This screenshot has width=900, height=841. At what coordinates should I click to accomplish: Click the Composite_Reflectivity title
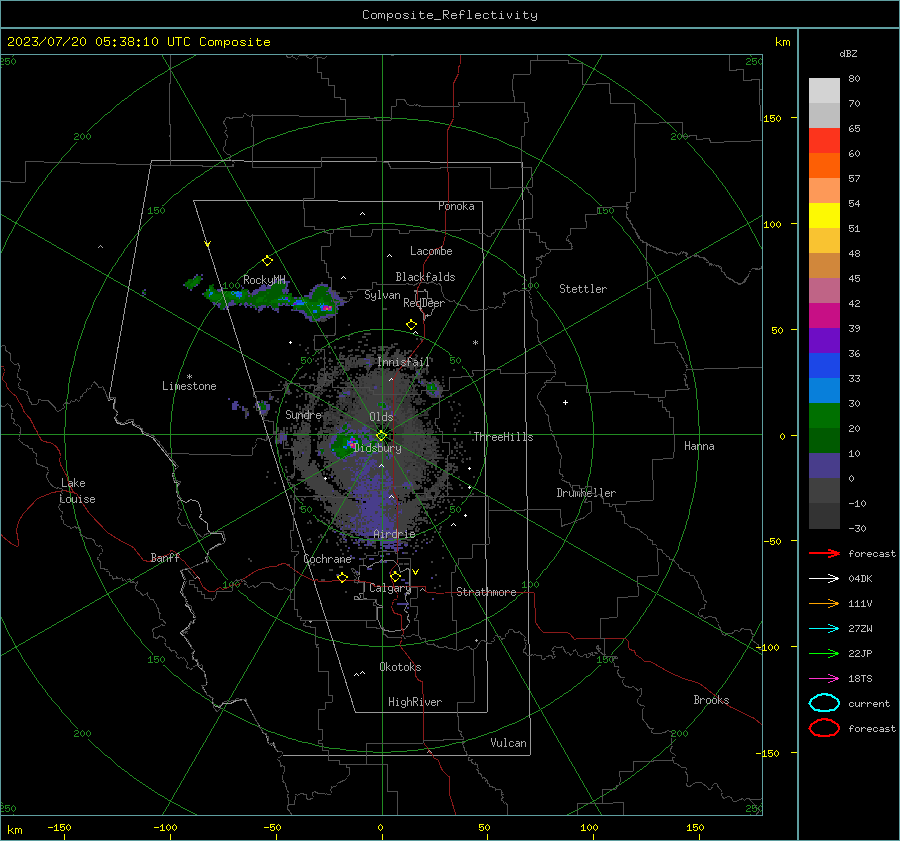point(449,15)
